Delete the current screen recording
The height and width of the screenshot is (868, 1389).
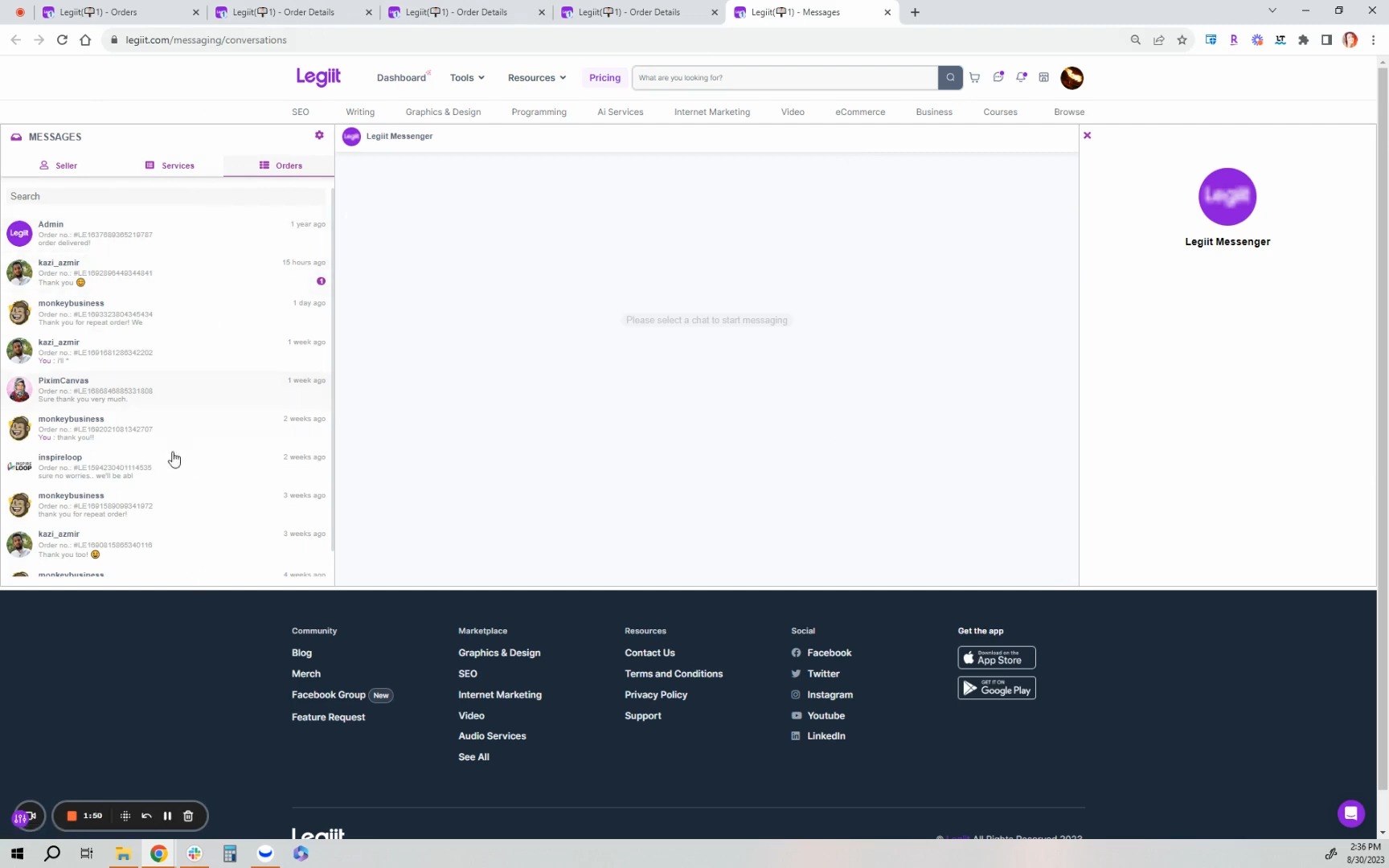pos(188,816)
